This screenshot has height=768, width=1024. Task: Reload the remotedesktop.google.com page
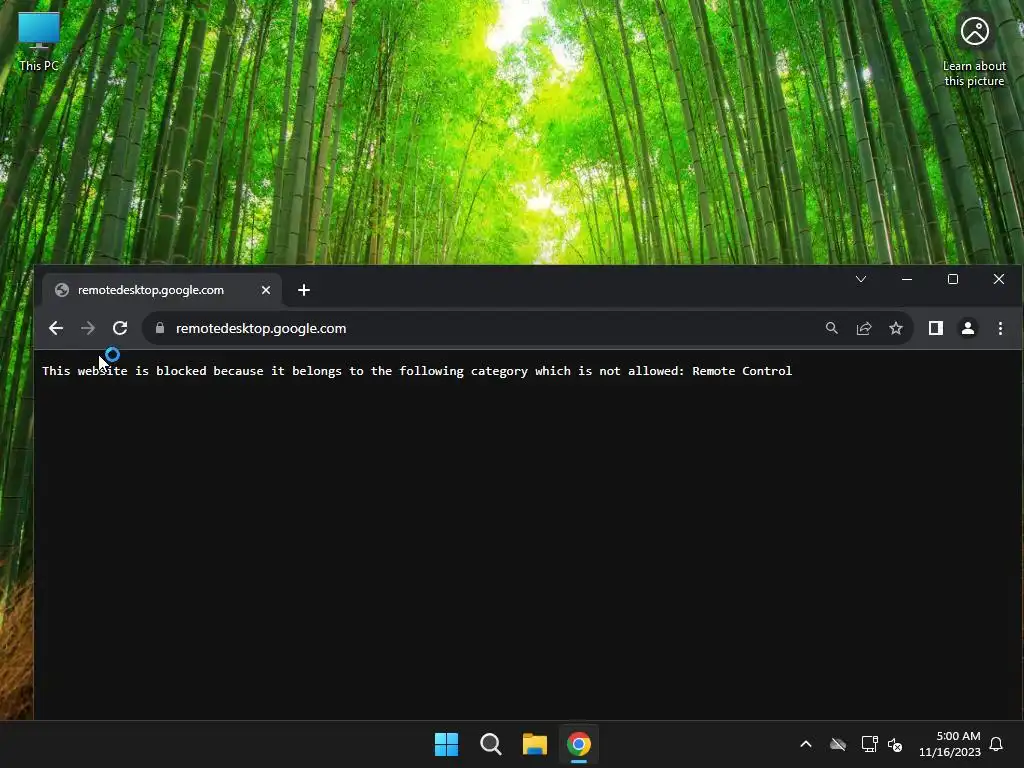[120, 328]
